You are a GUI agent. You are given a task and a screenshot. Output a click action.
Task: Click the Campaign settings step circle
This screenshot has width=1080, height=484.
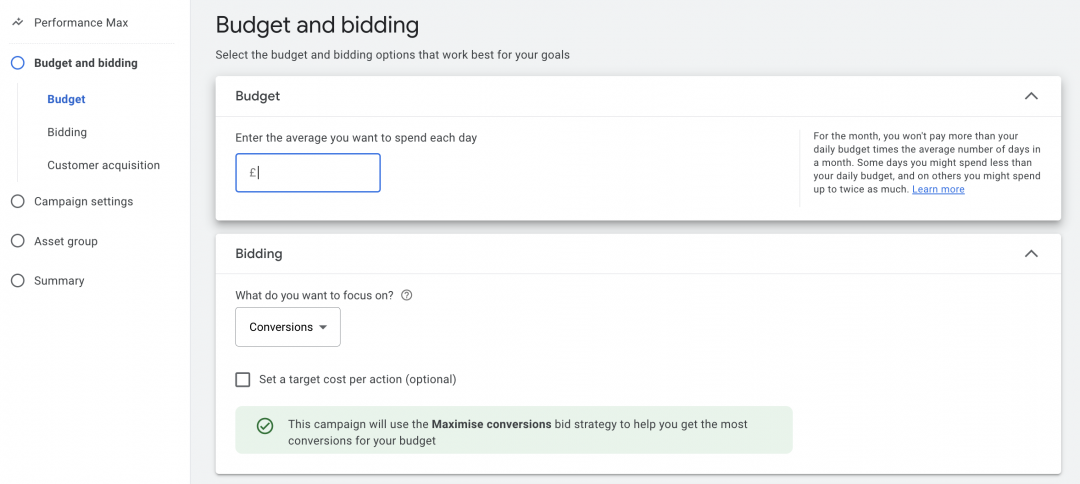[x=17, y=201]
